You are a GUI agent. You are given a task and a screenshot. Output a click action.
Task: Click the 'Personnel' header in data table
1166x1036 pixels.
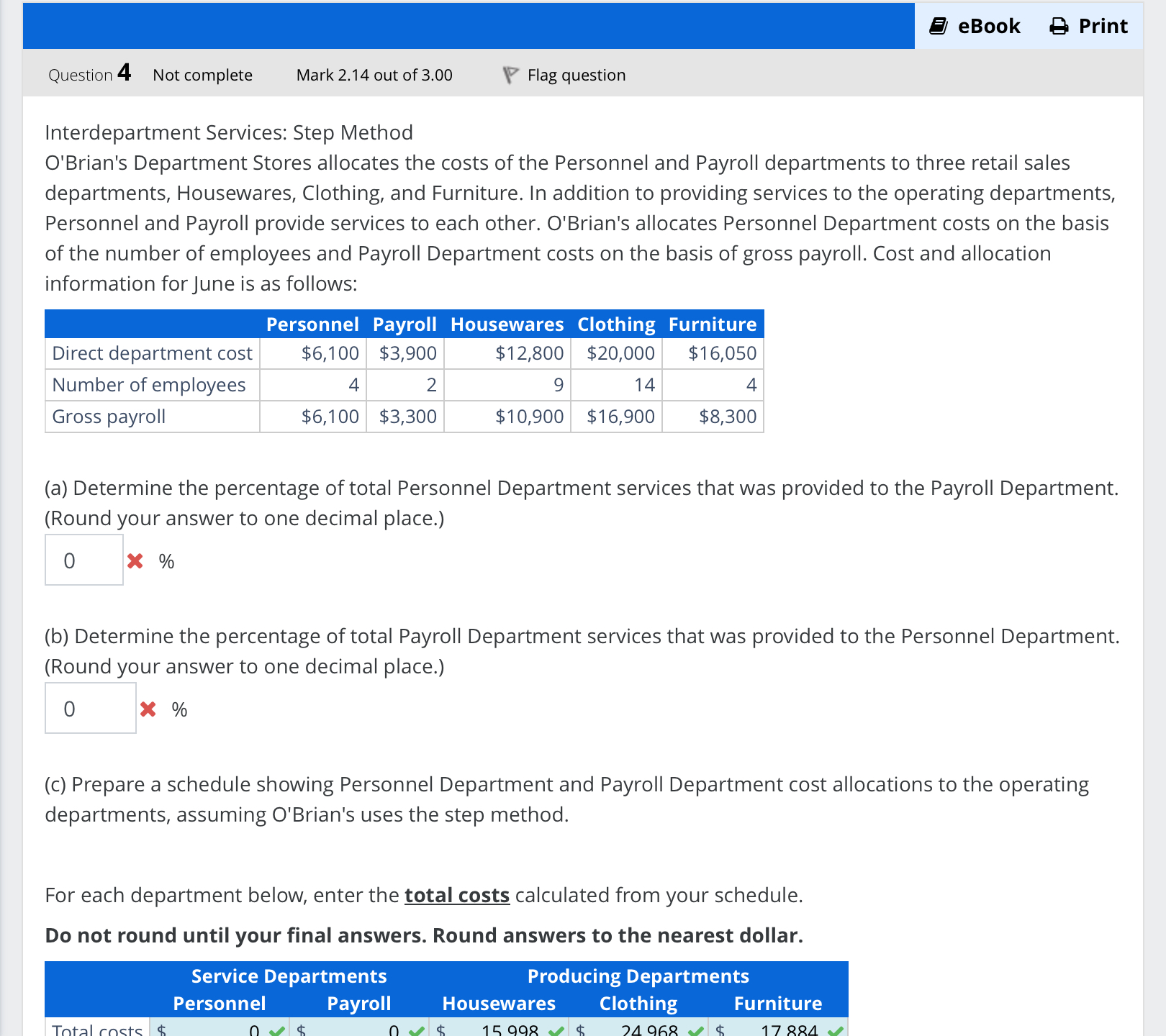coord(312,324)
